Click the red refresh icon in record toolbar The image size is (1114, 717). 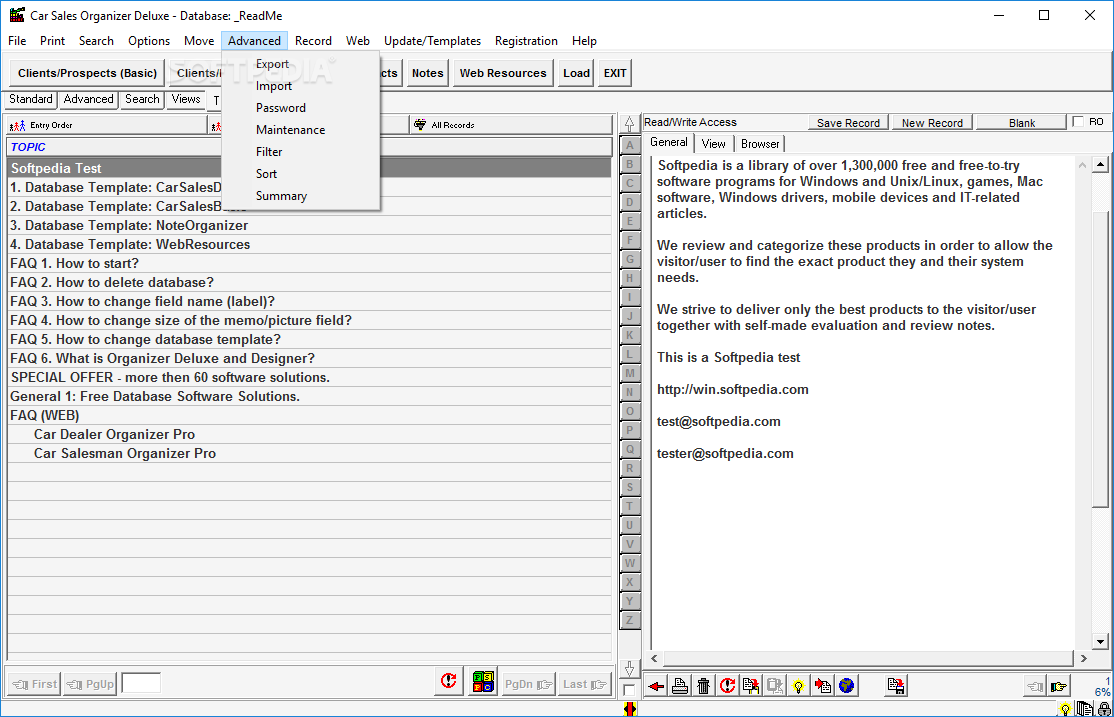pyautogui.click(x=728, y=686)
